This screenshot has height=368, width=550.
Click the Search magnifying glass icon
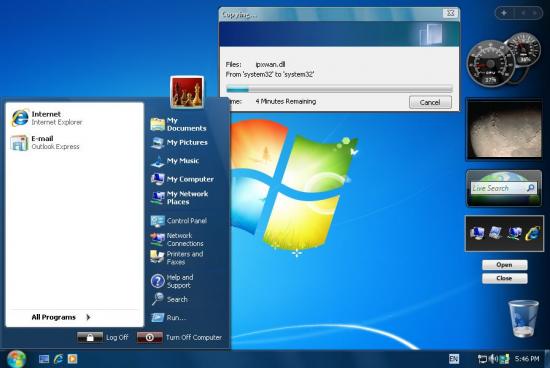point(157,299)
